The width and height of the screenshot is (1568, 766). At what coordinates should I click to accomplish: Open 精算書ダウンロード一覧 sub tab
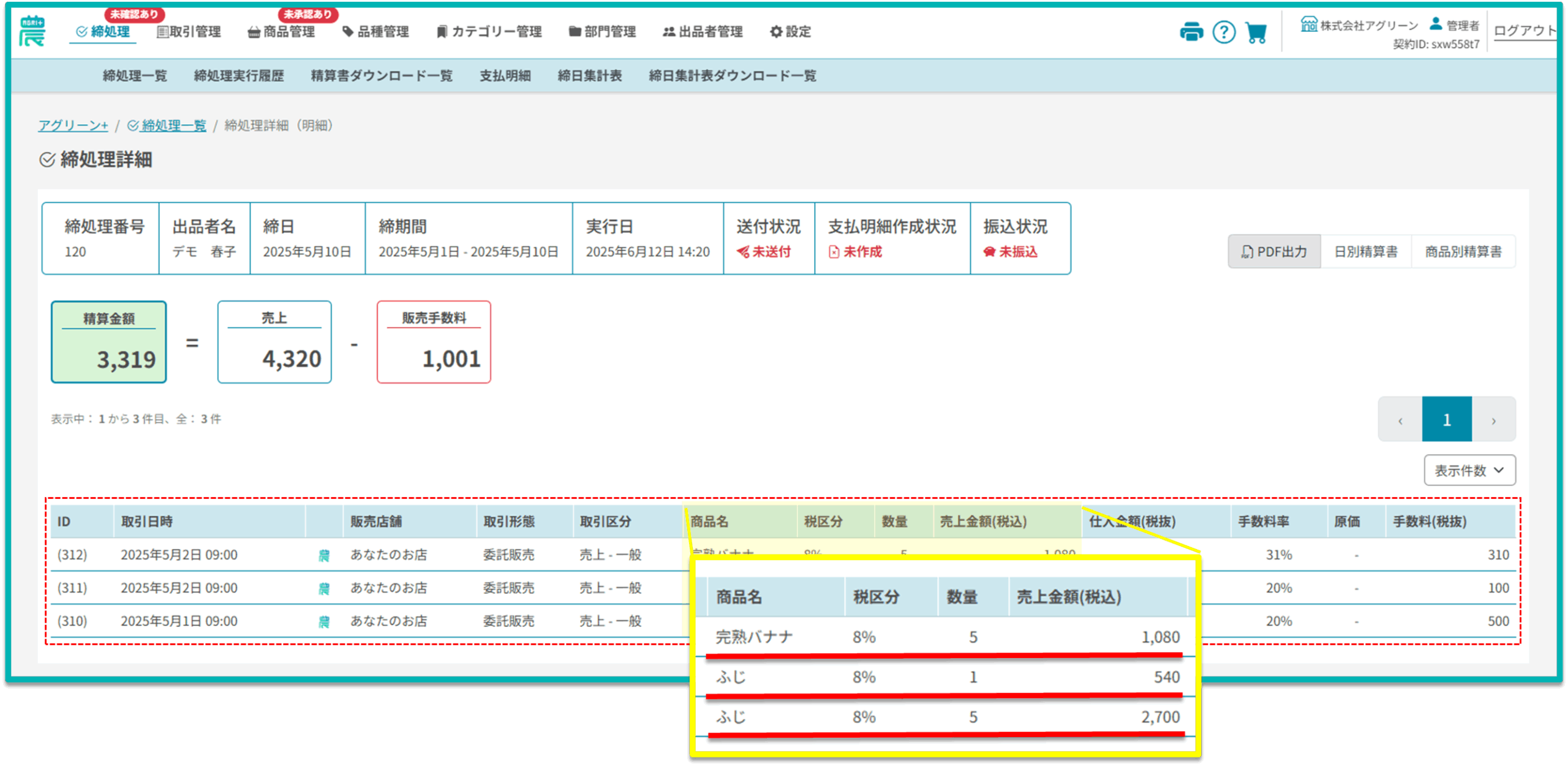coord(382,76)
